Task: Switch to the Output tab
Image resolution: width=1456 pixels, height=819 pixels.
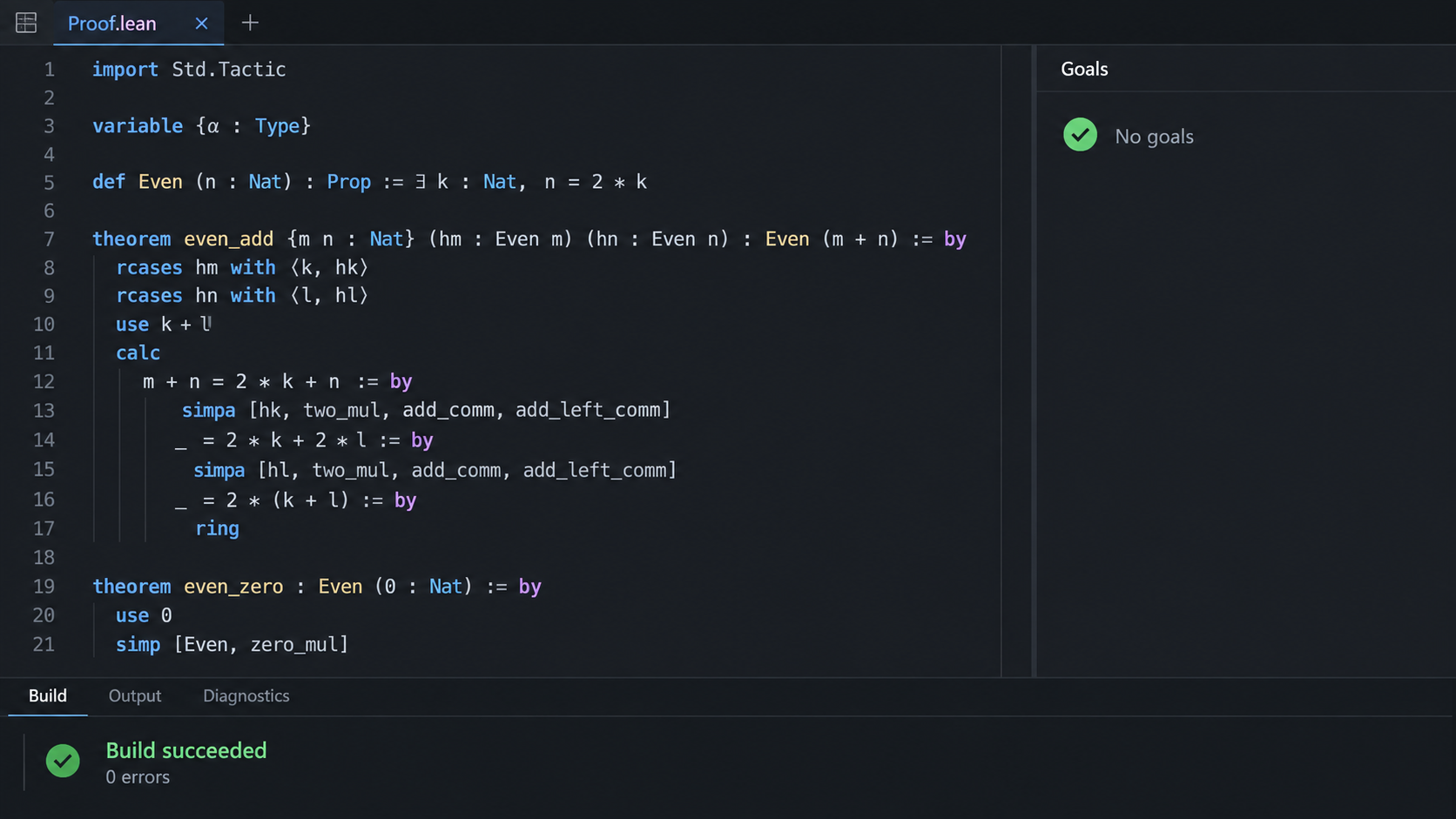Action: (135, 696)
